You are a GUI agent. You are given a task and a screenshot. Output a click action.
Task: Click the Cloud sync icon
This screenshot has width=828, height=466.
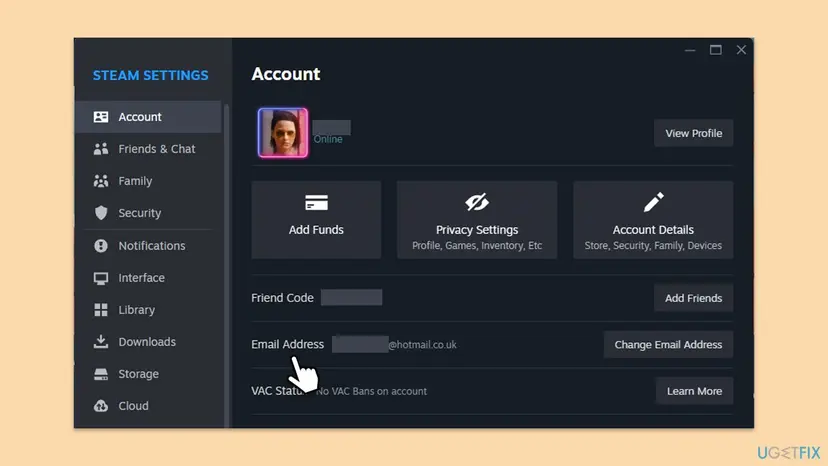pos(101,406)
